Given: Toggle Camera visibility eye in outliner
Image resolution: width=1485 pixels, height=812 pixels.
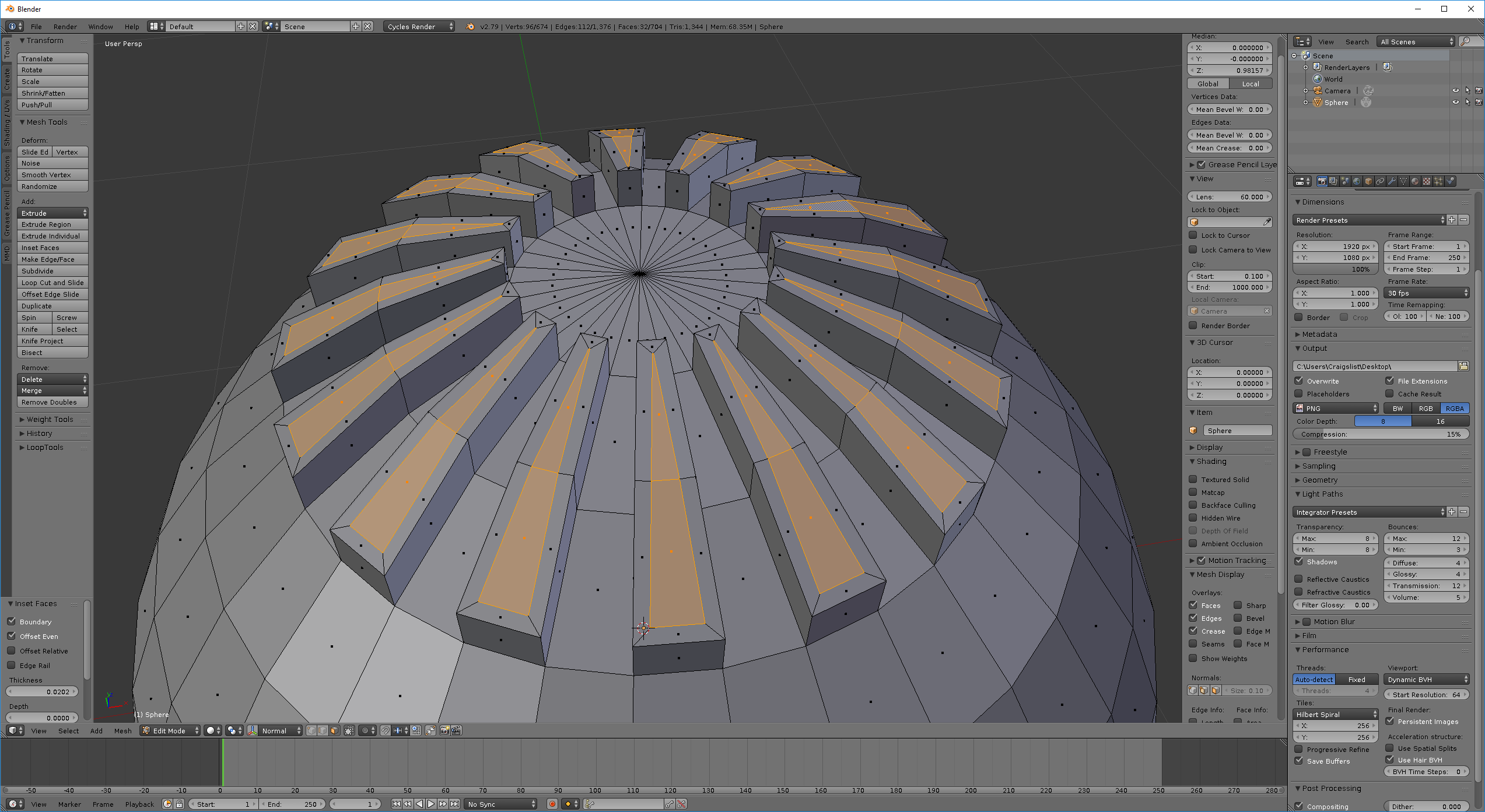Looking at the screenshot, I should click(1455, 90).
